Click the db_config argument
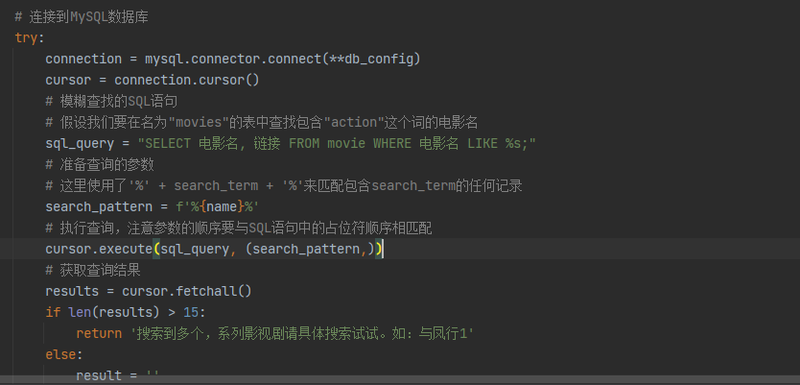 [379, 59]
